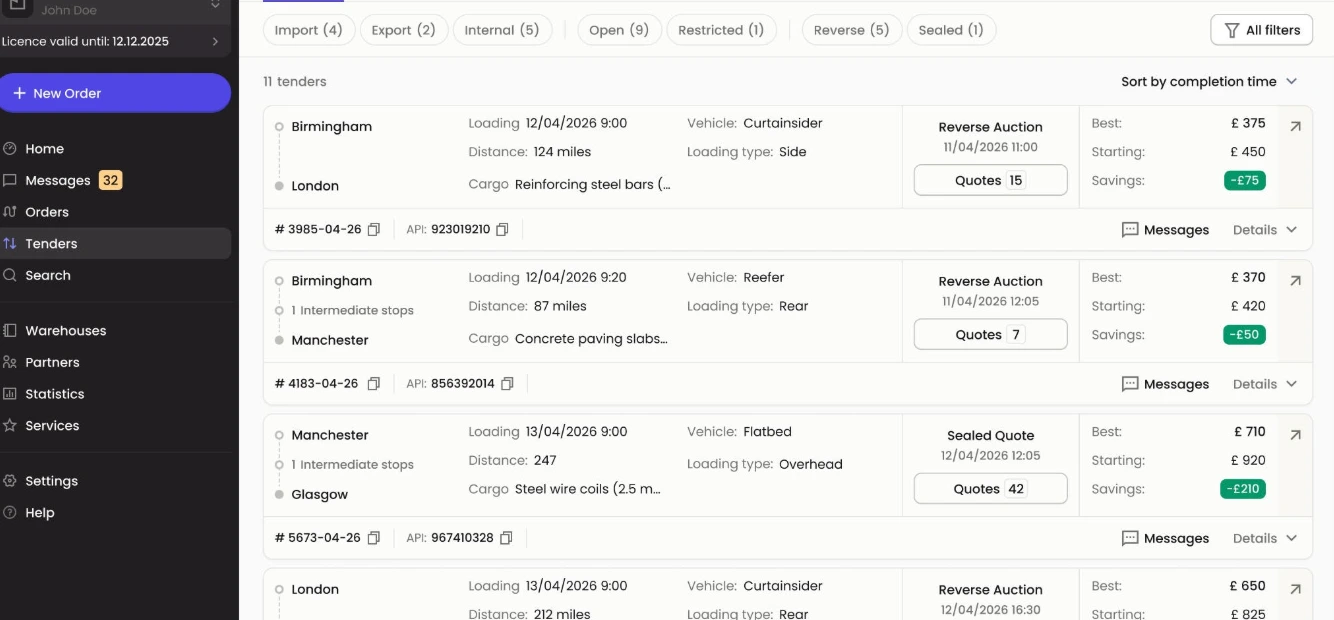This screenshot has width=1334, height=620.
Task: Navigate to Orders page
Action: [115, 212]
